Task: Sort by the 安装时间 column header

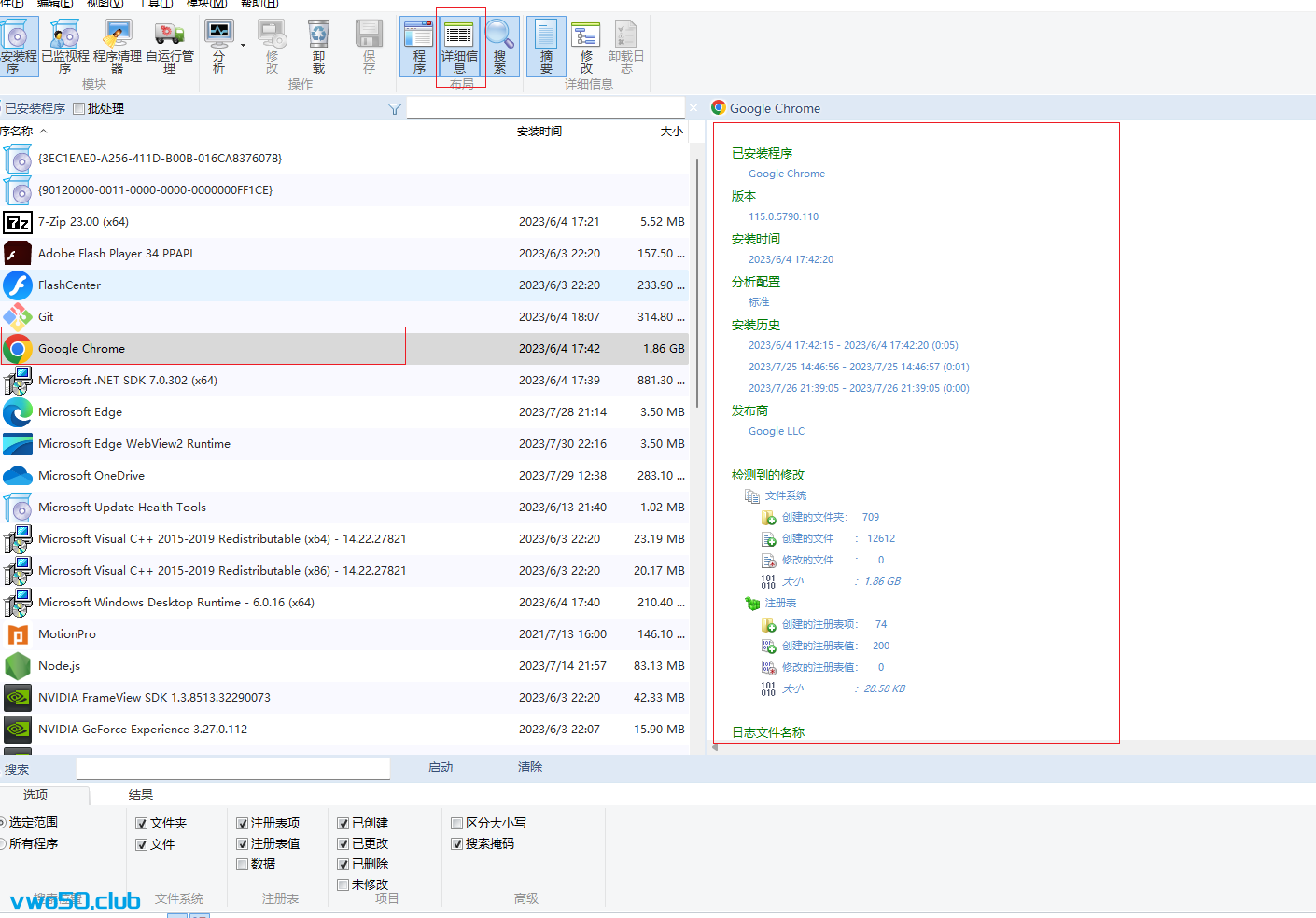Action: tap(539, 132)
